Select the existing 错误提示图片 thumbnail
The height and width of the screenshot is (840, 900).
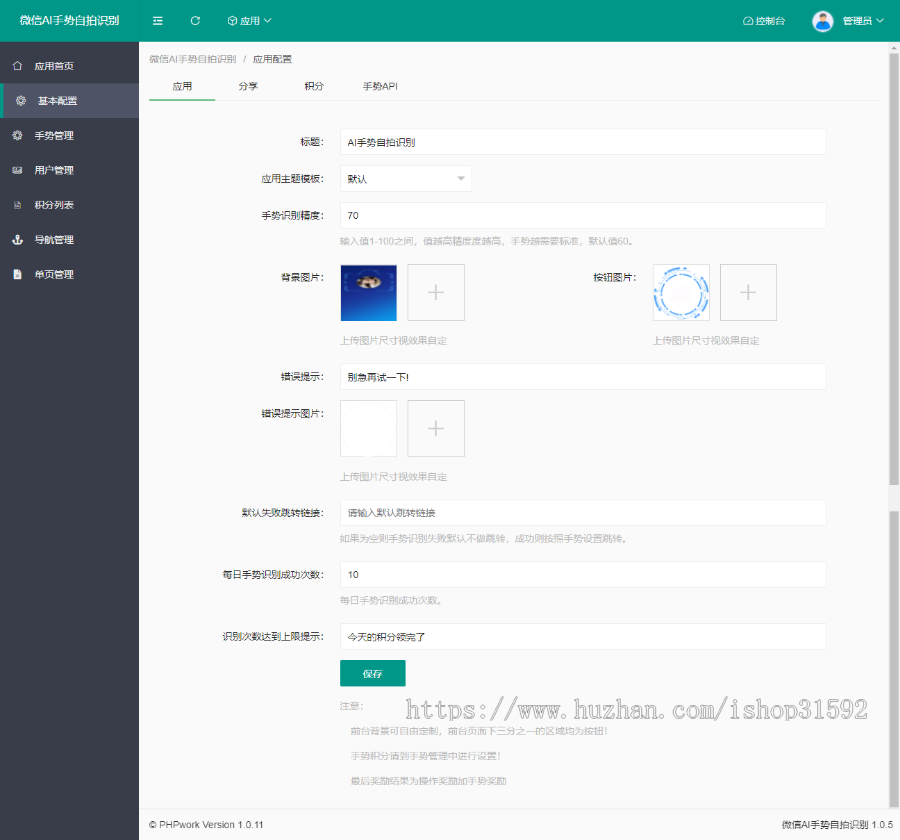pos(368,428)
